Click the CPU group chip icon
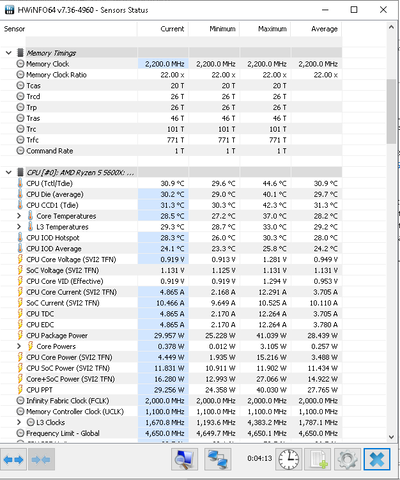 point(20,172)
